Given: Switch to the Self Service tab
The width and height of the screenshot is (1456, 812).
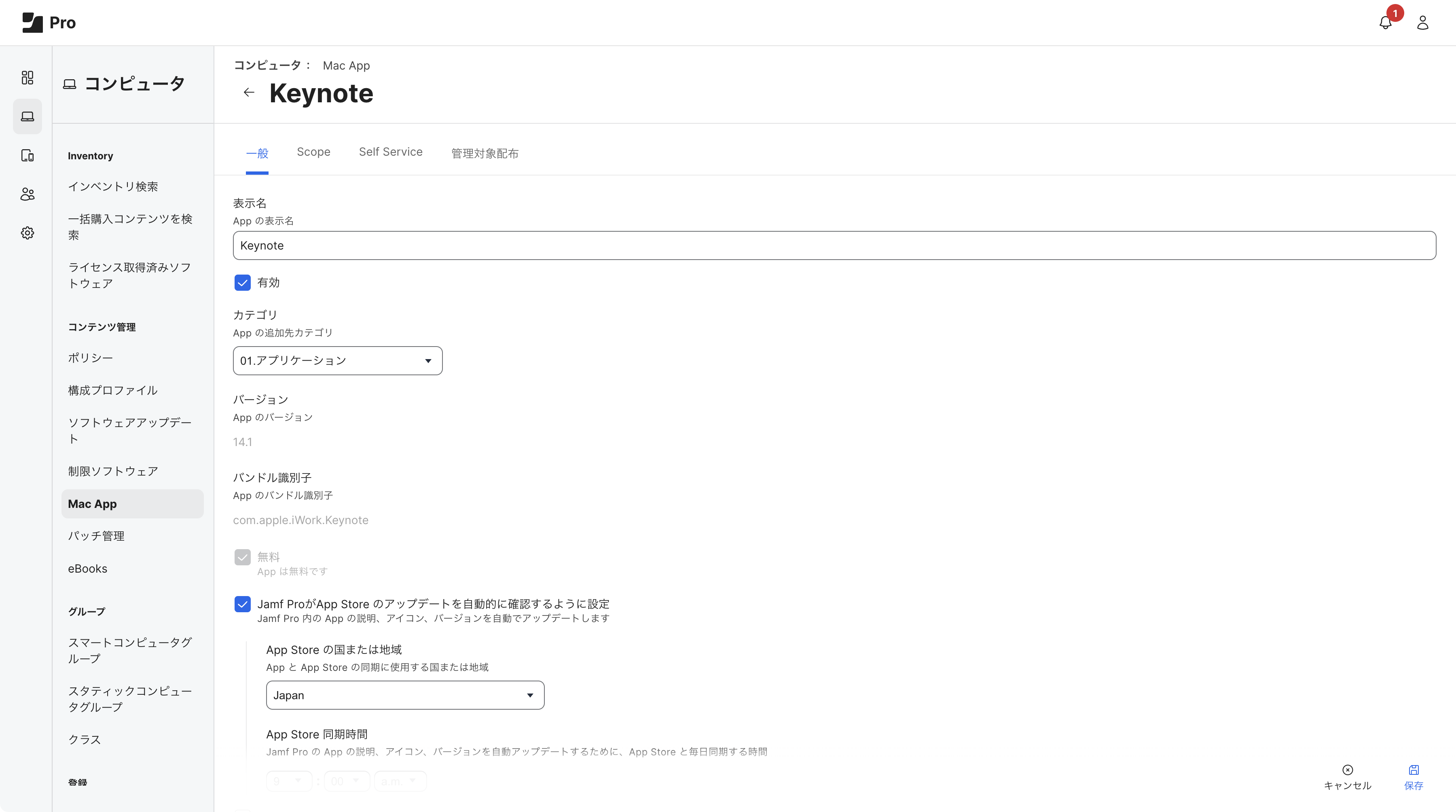Looking at the screenshot, I should tap(390, 152).
